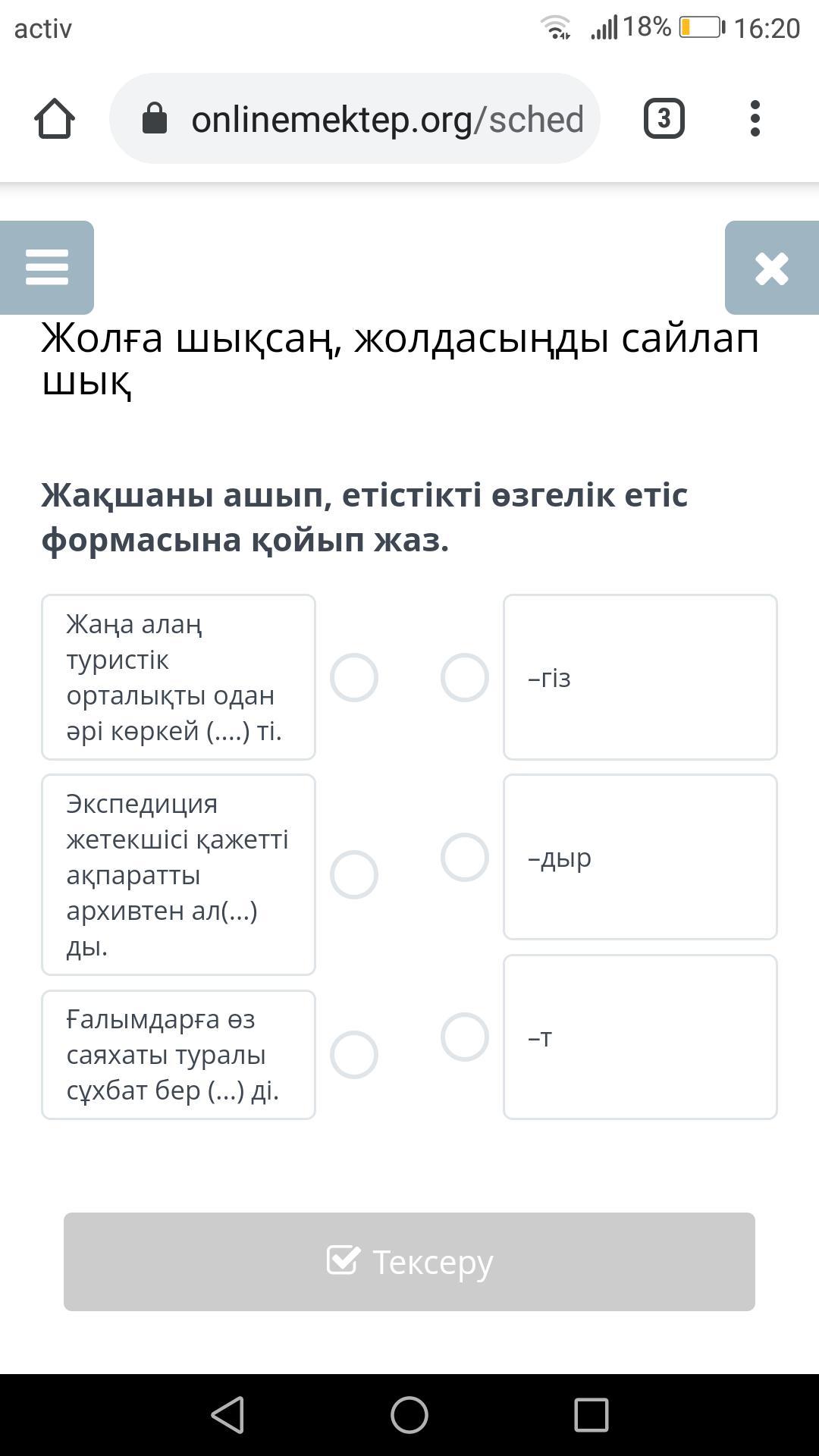Close the lesson with the X button
Screen dimensions: 819x1456
(x=771, y=268)
